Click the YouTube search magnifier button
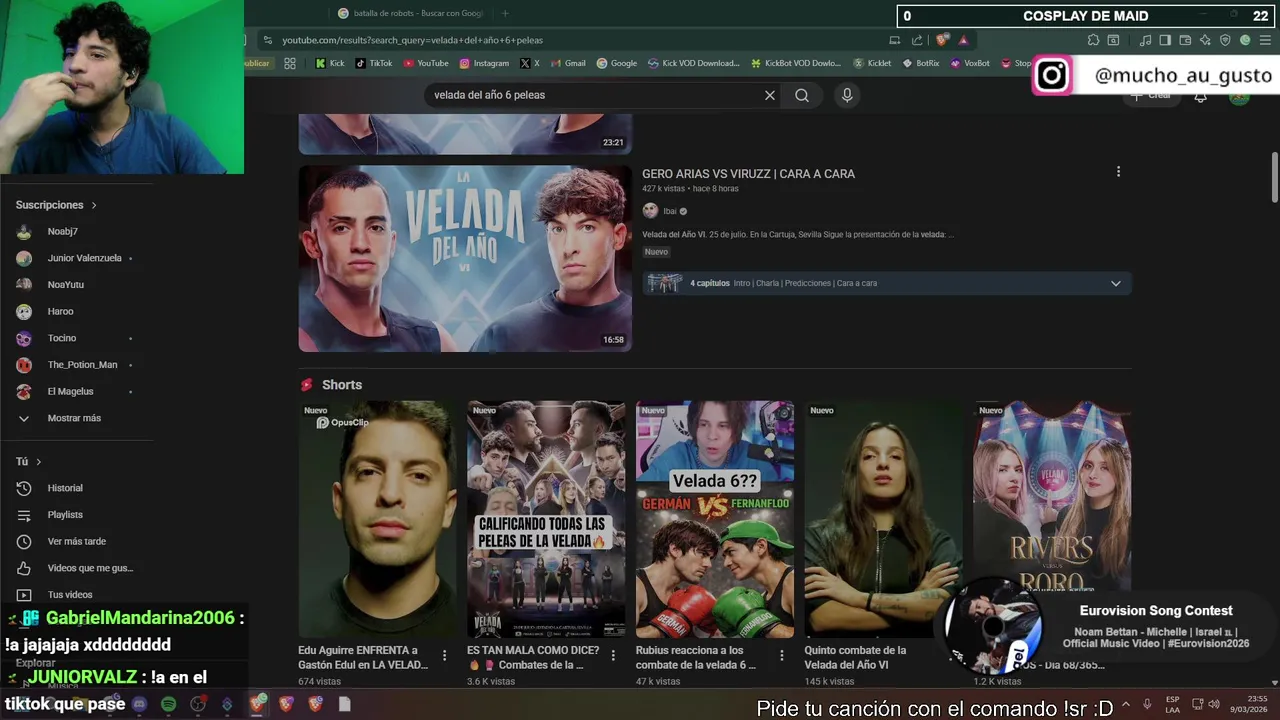1280x720 pixels. [802, 95]
